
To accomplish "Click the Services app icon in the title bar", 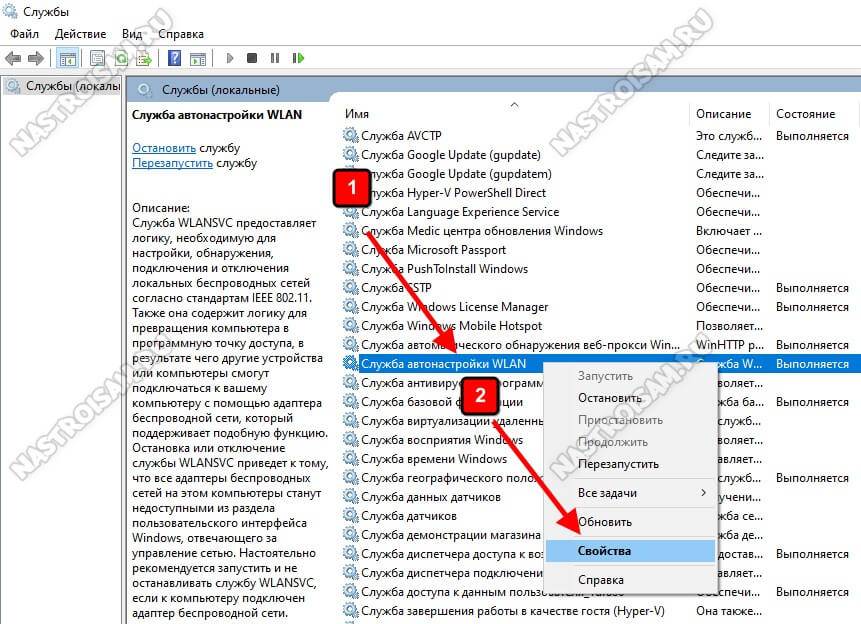I will point(10,11).
